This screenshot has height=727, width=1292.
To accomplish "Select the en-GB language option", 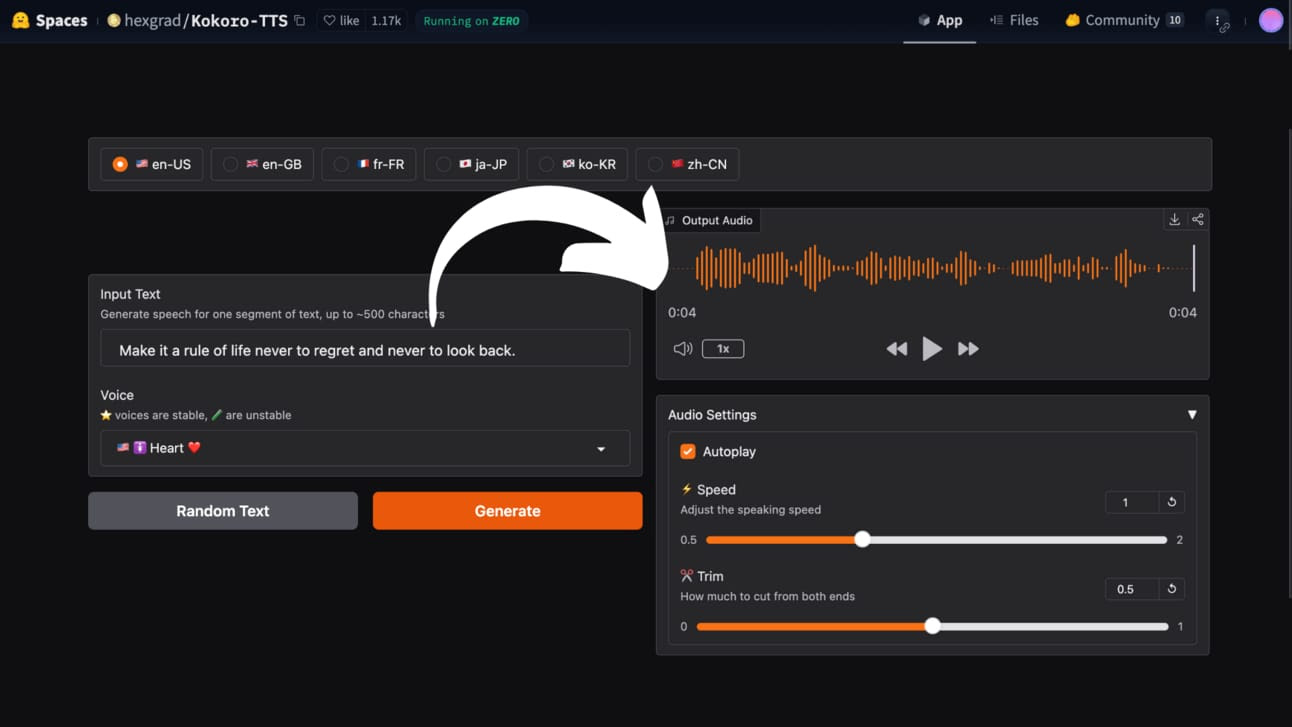I will pyautogui.click(x=262, y=164).
